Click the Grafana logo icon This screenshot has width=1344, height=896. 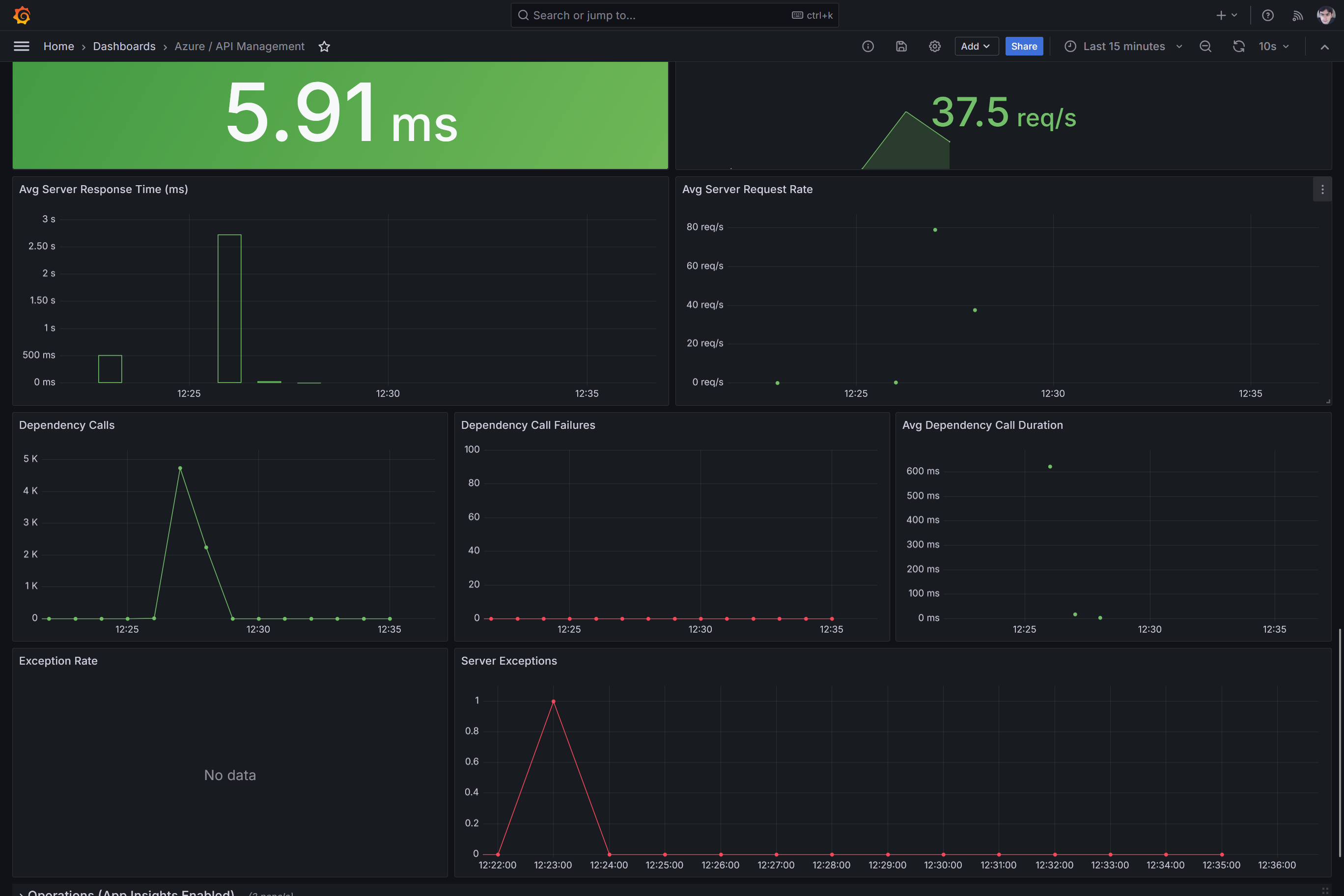(22, 15)
